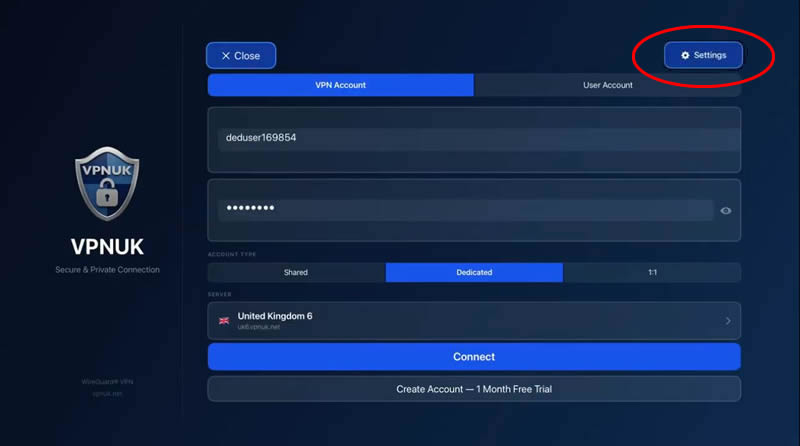Click the Secure & Private Connection tagline
Image resolution: width=800 pixels, height=446 pixels.
107,269
